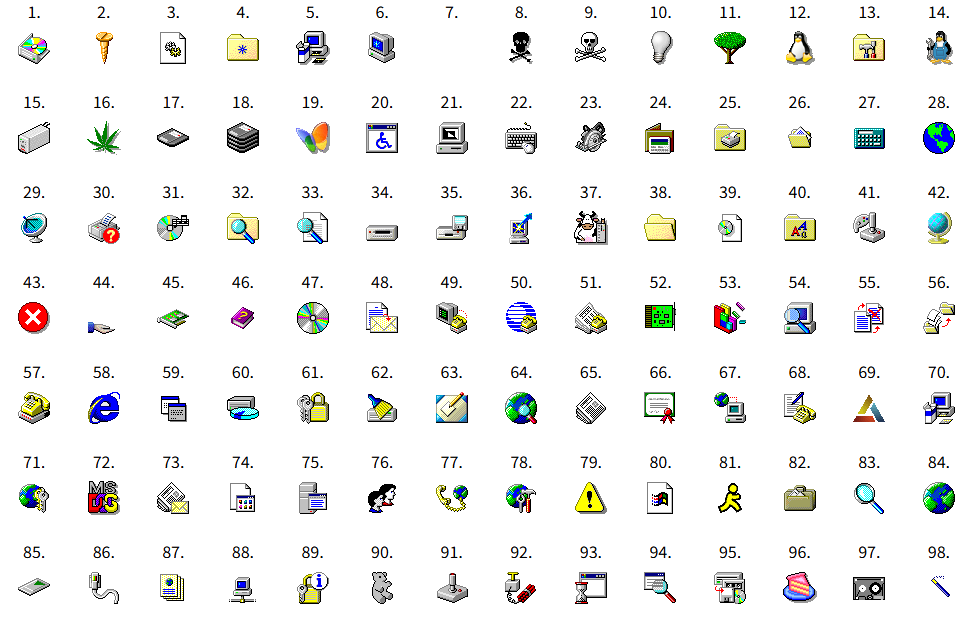969x620 pixels.
Task: Select the network computer icon numbered 88
Action: coord(243,588)
